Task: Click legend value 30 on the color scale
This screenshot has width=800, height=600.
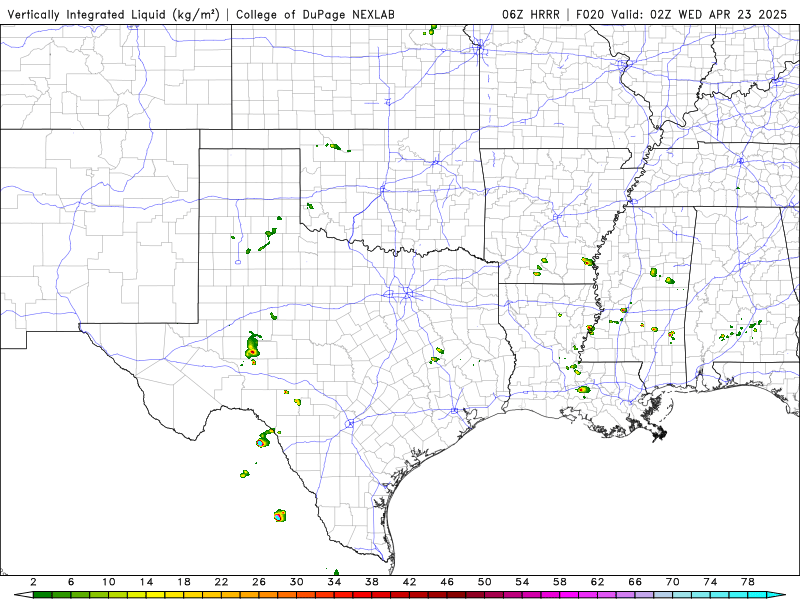Action: pos(296,582)
